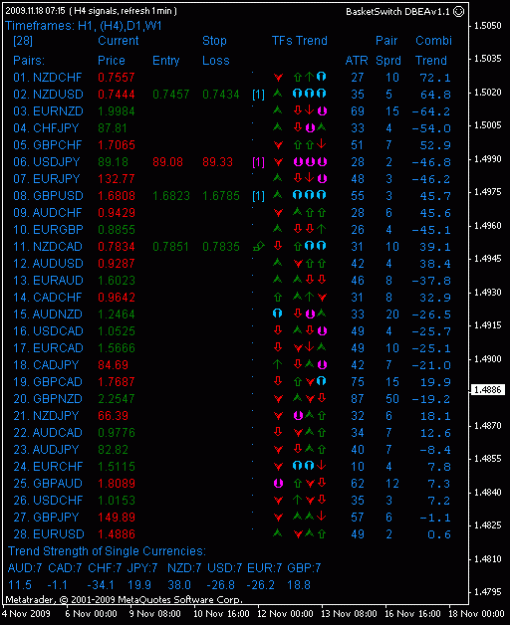This screenshot has width=510, height=625.
Task: Click the GBPNZD ATR value 87
Action: 358,399
